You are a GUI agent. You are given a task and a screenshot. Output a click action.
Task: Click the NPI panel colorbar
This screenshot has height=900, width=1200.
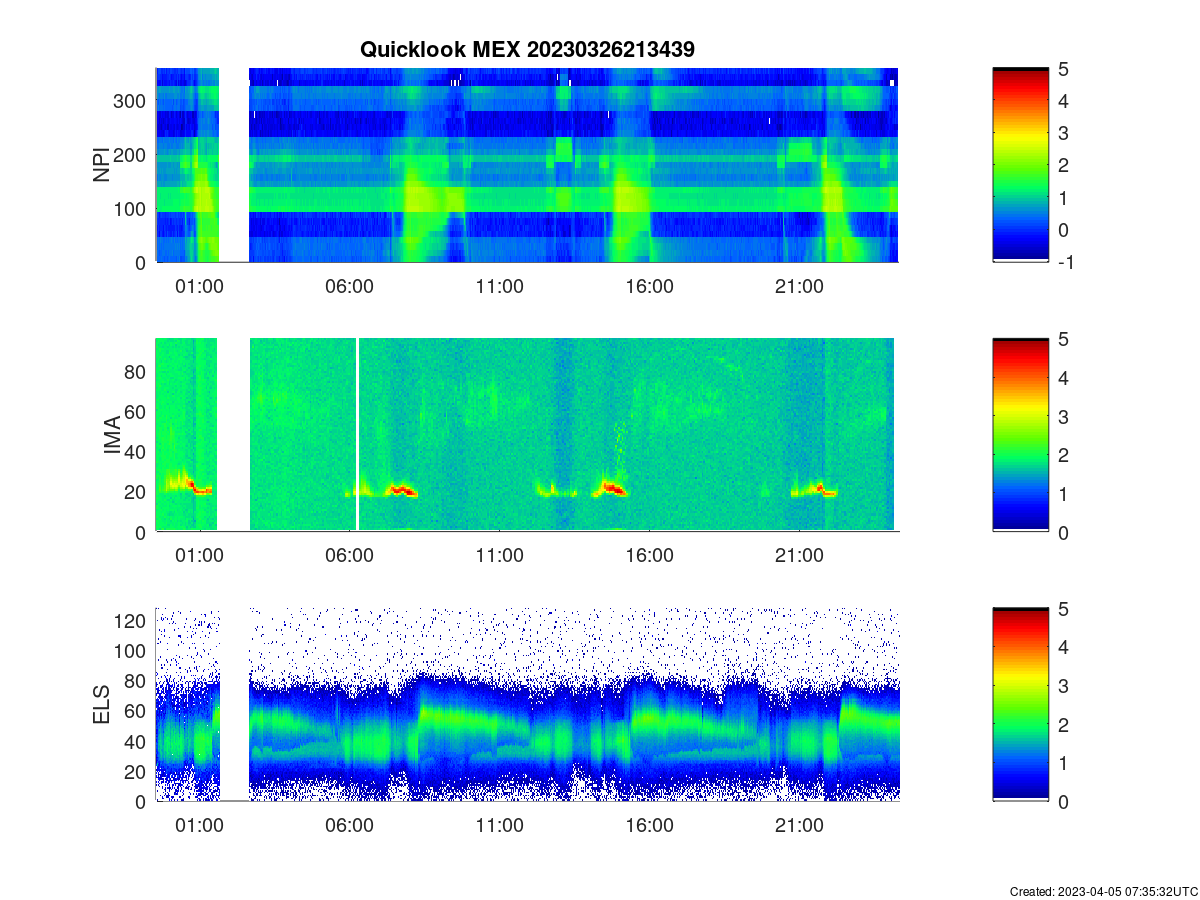1021,165
